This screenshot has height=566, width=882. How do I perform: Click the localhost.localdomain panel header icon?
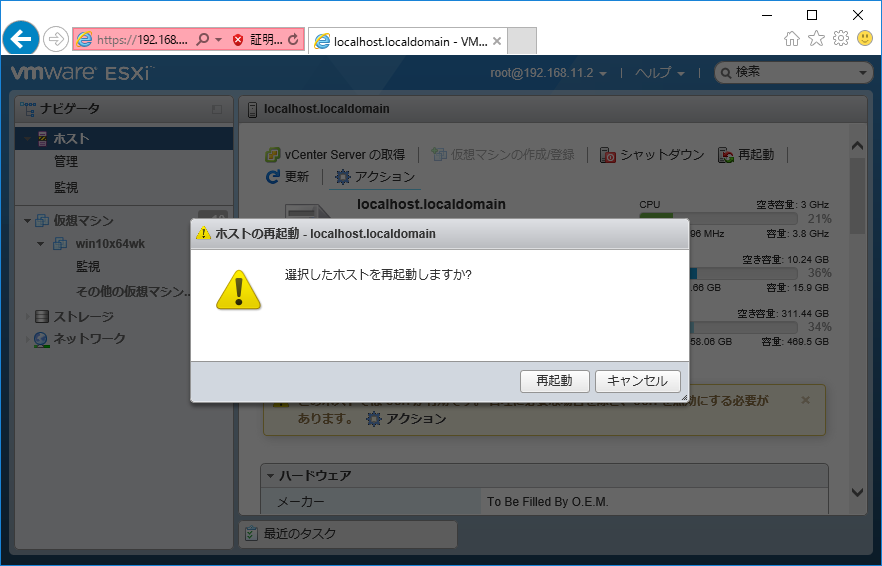coord(253,109)
